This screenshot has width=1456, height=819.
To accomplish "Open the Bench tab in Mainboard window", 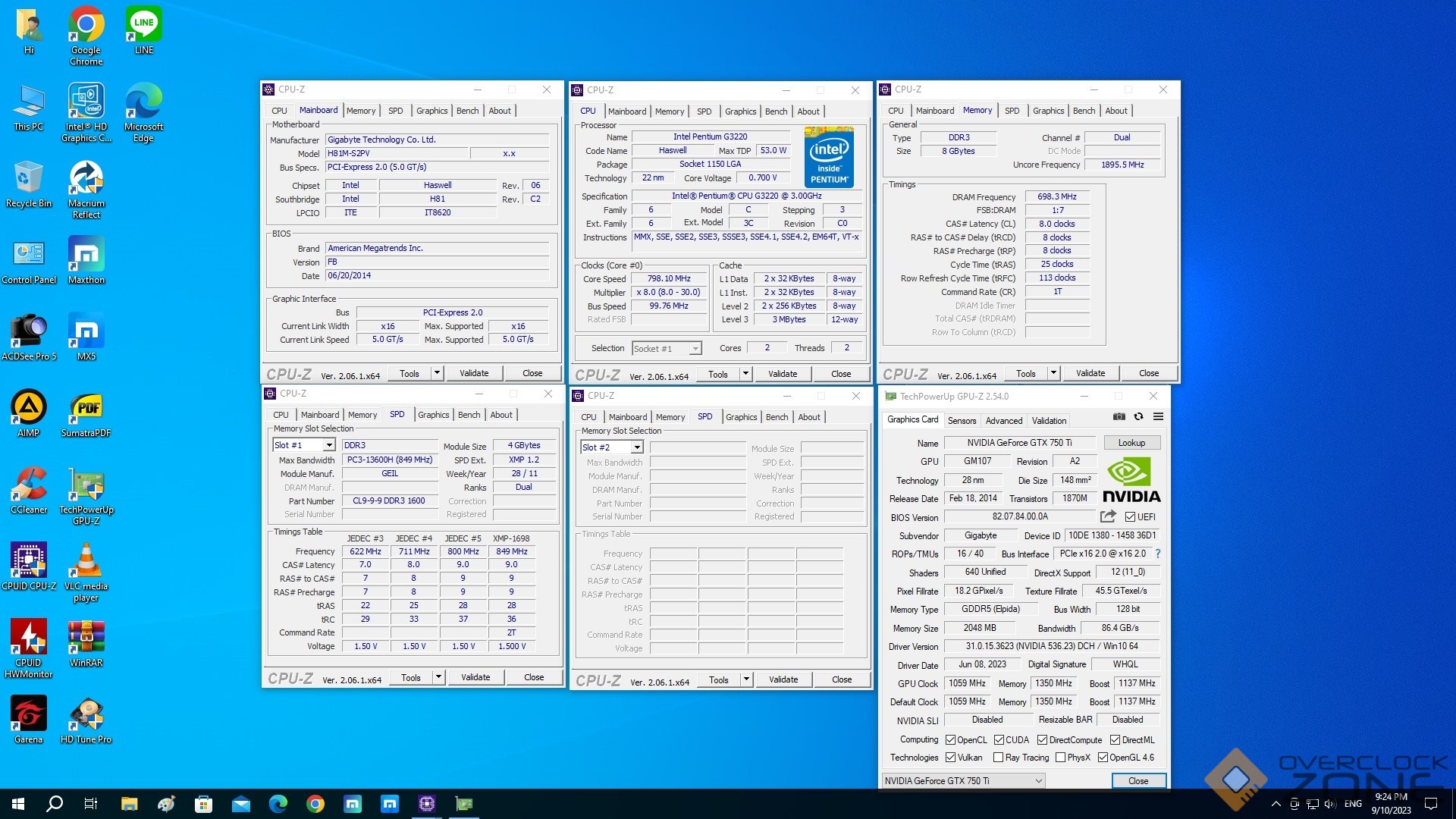I will click(467, 111).
